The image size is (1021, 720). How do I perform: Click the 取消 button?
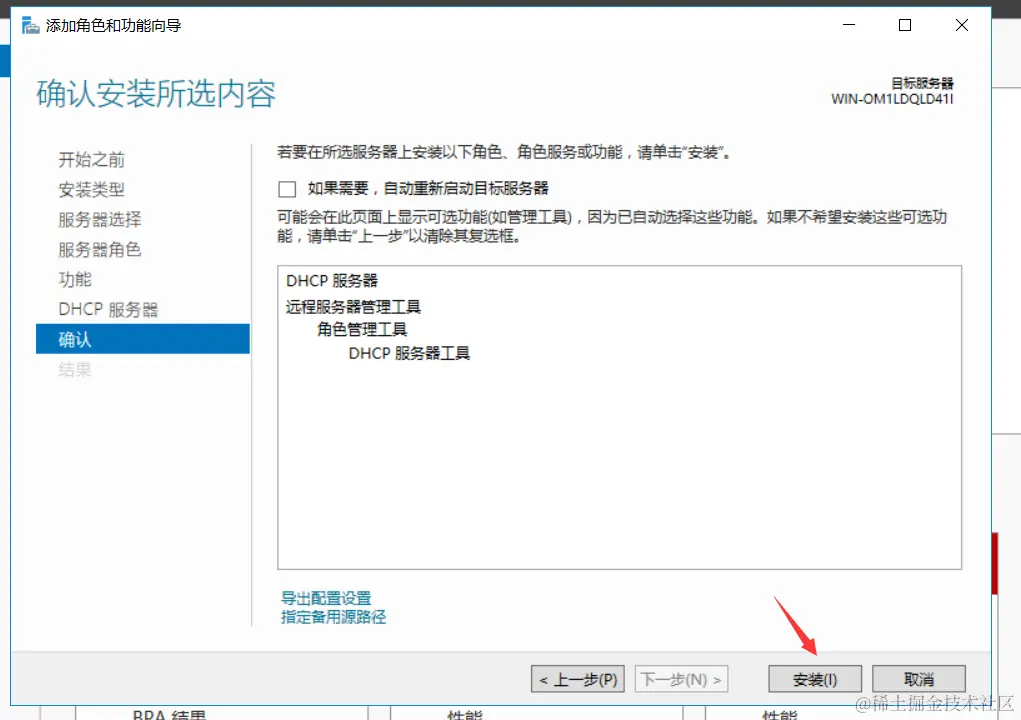pyautogui.click(x=919, y=680)
